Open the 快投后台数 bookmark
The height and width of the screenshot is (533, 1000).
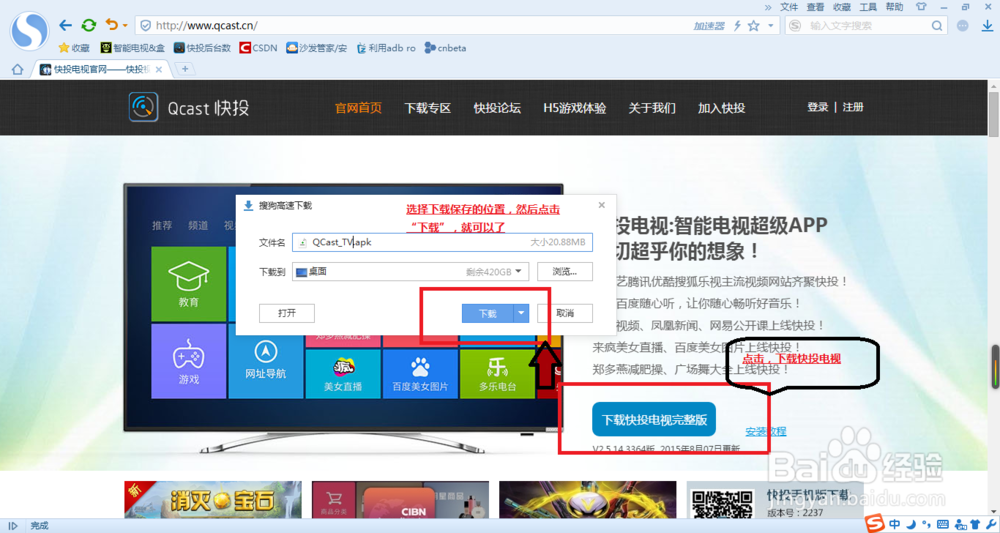202,48
